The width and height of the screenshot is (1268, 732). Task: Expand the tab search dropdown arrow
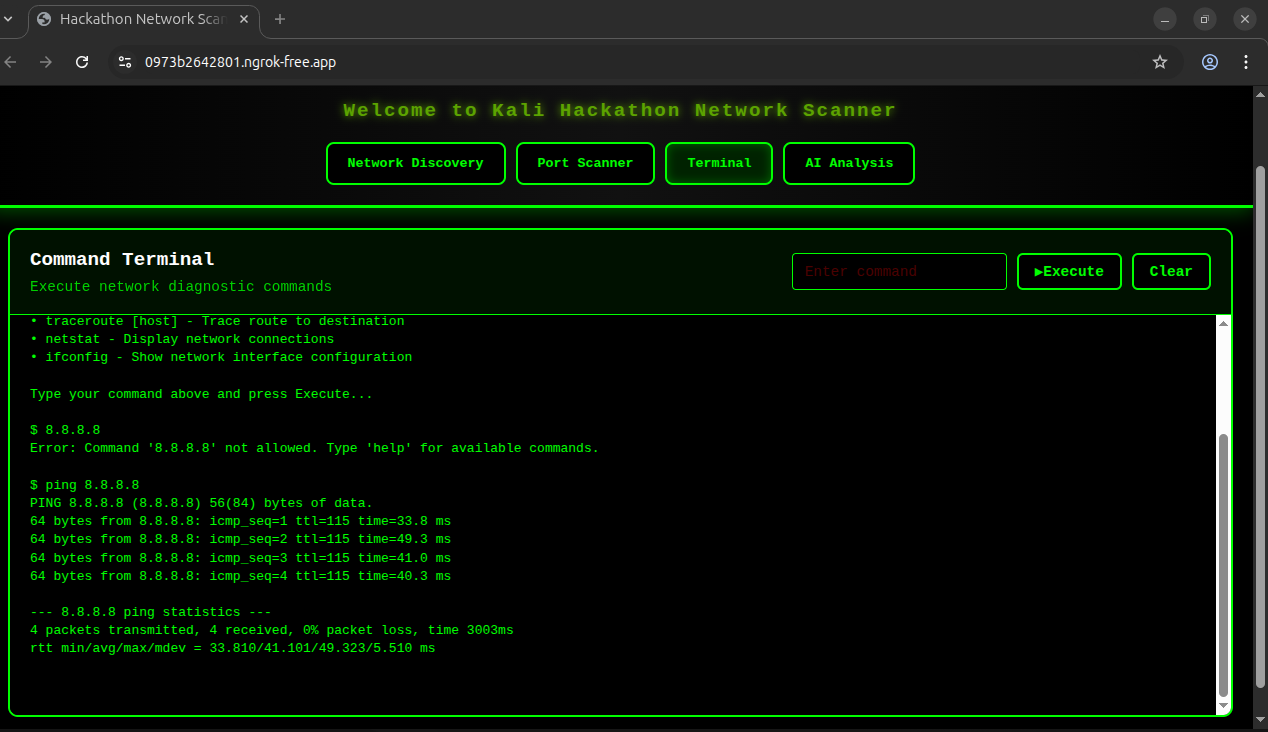click(x=8, y=19)
